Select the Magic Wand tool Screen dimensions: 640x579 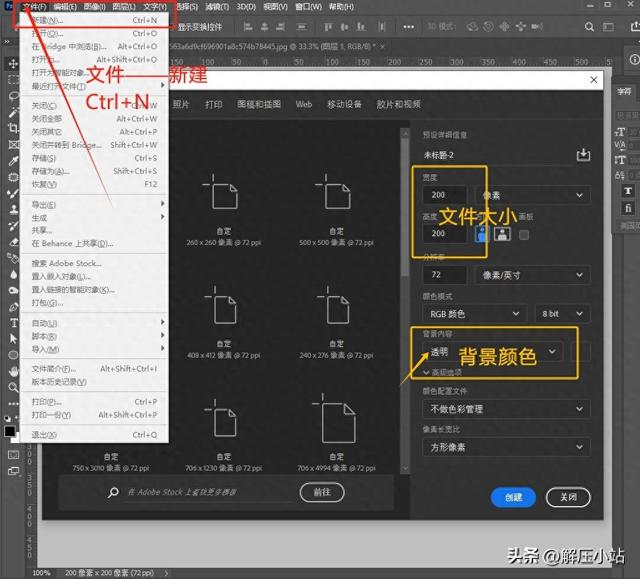point(13,112)
